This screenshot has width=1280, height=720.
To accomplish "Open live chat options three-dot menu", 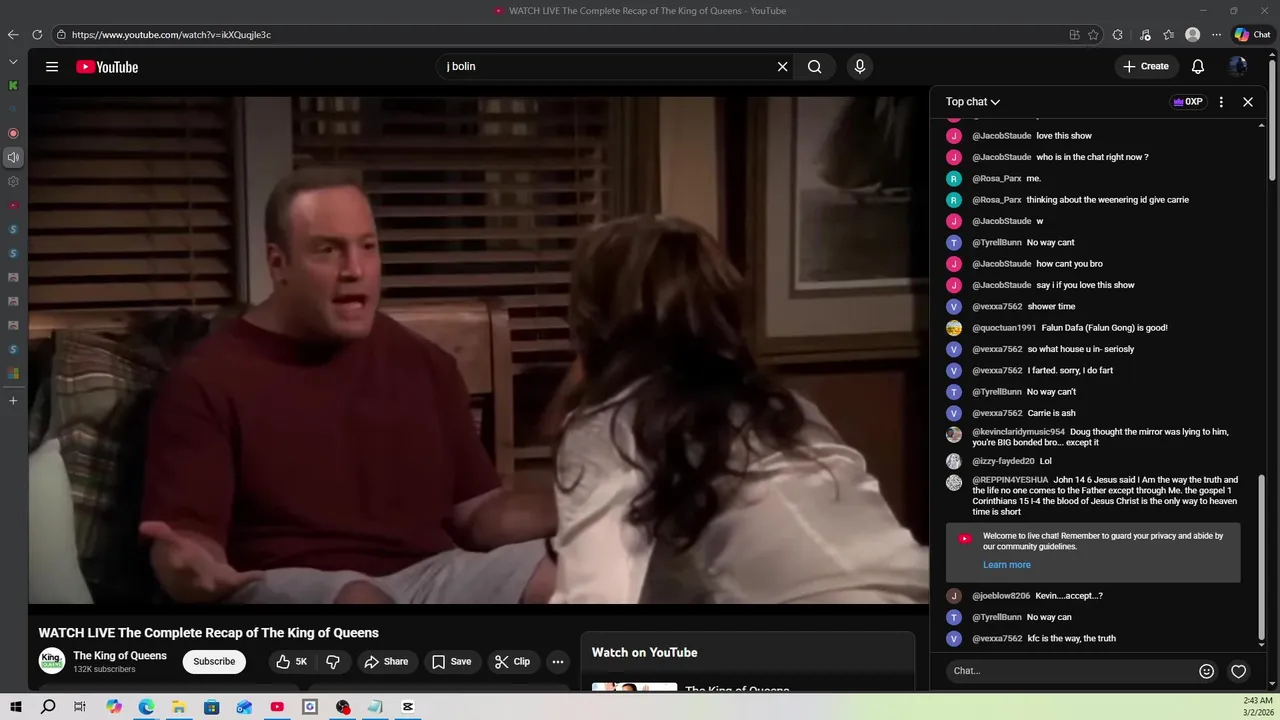I will tap(1220, 102).
